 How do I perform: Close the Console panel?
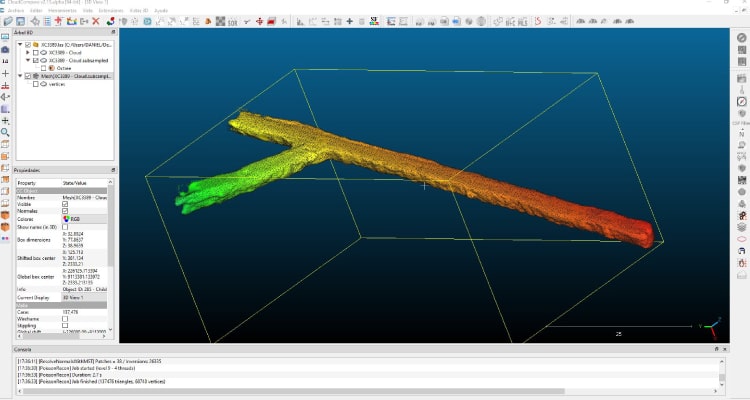pyautogui.click(x=725, y=349)
